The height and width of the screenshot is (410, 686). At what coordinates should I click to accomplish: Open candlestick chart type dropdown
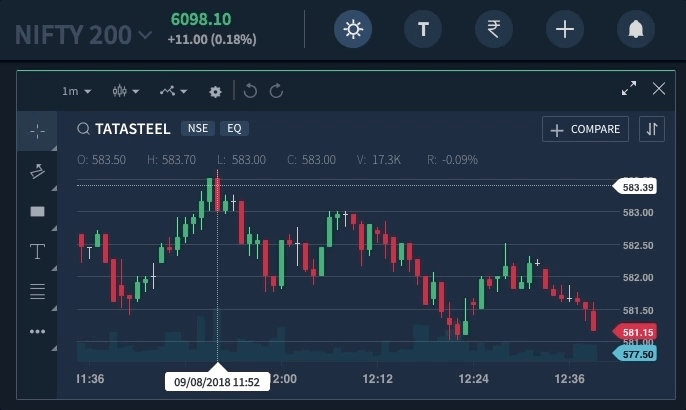(x=125, y=91)
